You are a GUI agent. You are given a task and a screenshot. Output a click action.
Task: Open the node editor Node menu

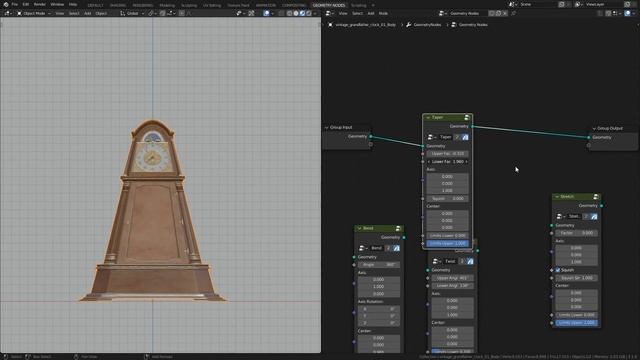tap(383, 13)
